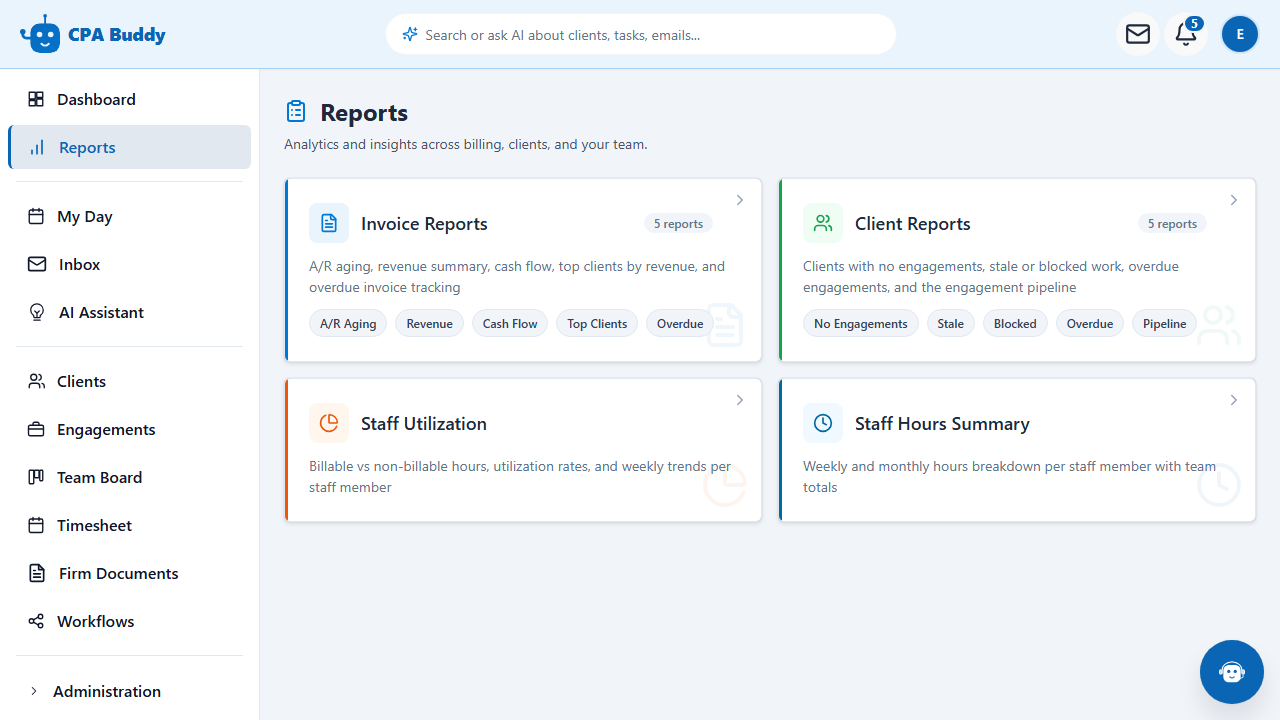Open Invoice Reports via its chevron arrow
The image size is (1280, 720).
tap(740, 200)
